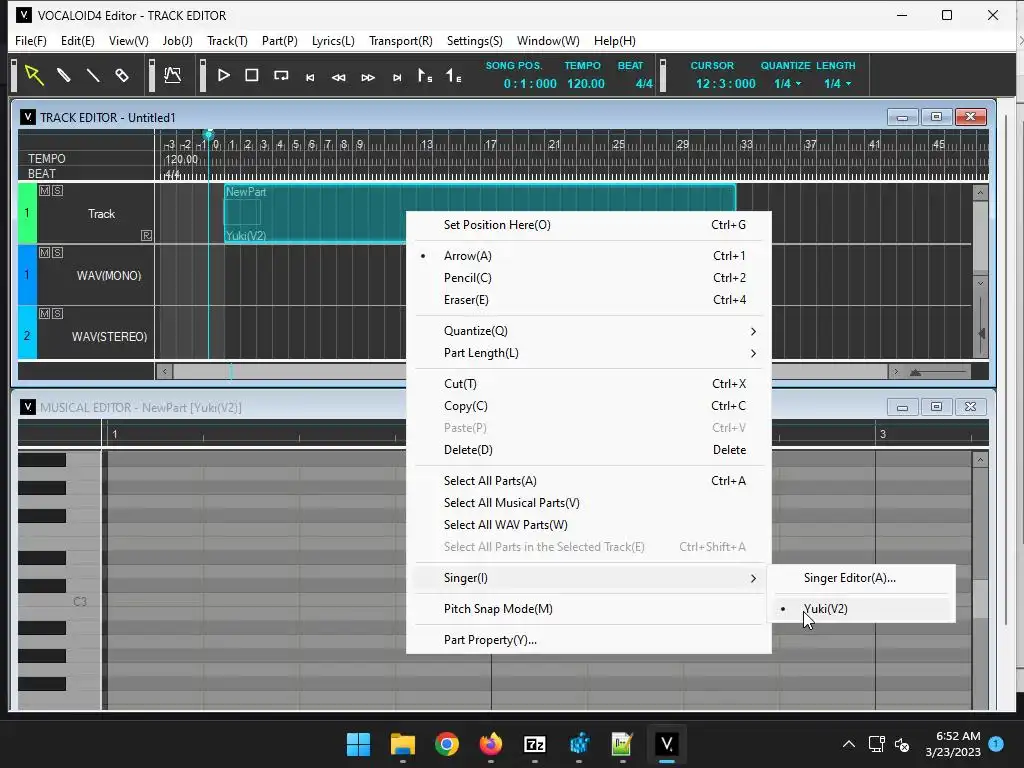Select singer Yuki(V2) in submenu

(861, 609)
